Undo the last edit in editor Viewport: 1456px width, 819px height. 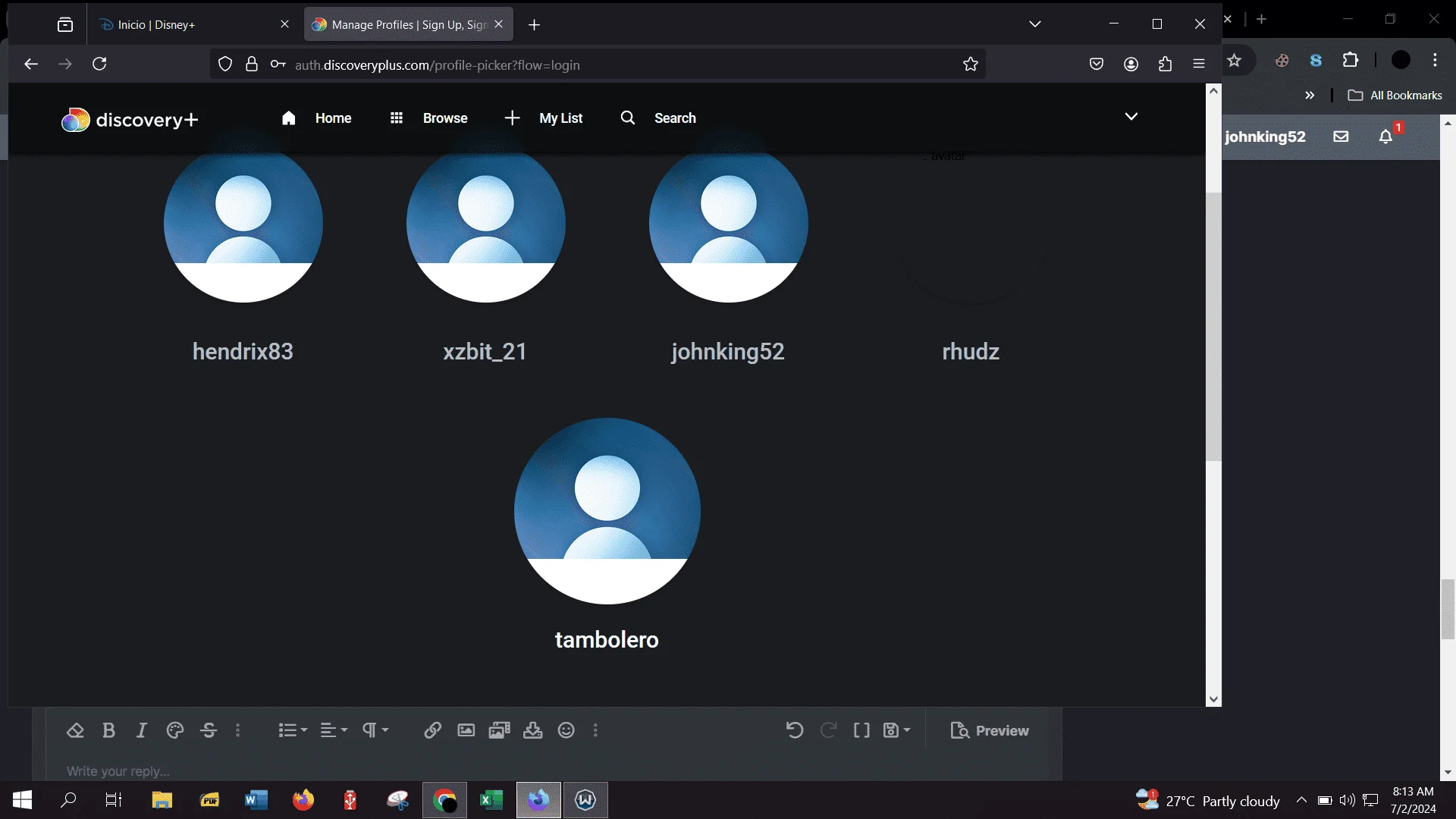coord(795,730)
